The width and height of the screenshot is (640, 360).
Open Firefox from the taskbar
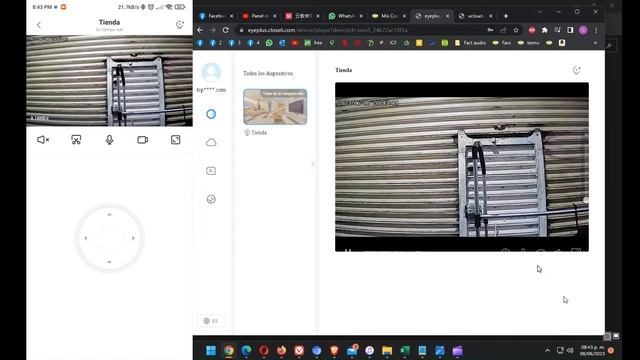282,351
